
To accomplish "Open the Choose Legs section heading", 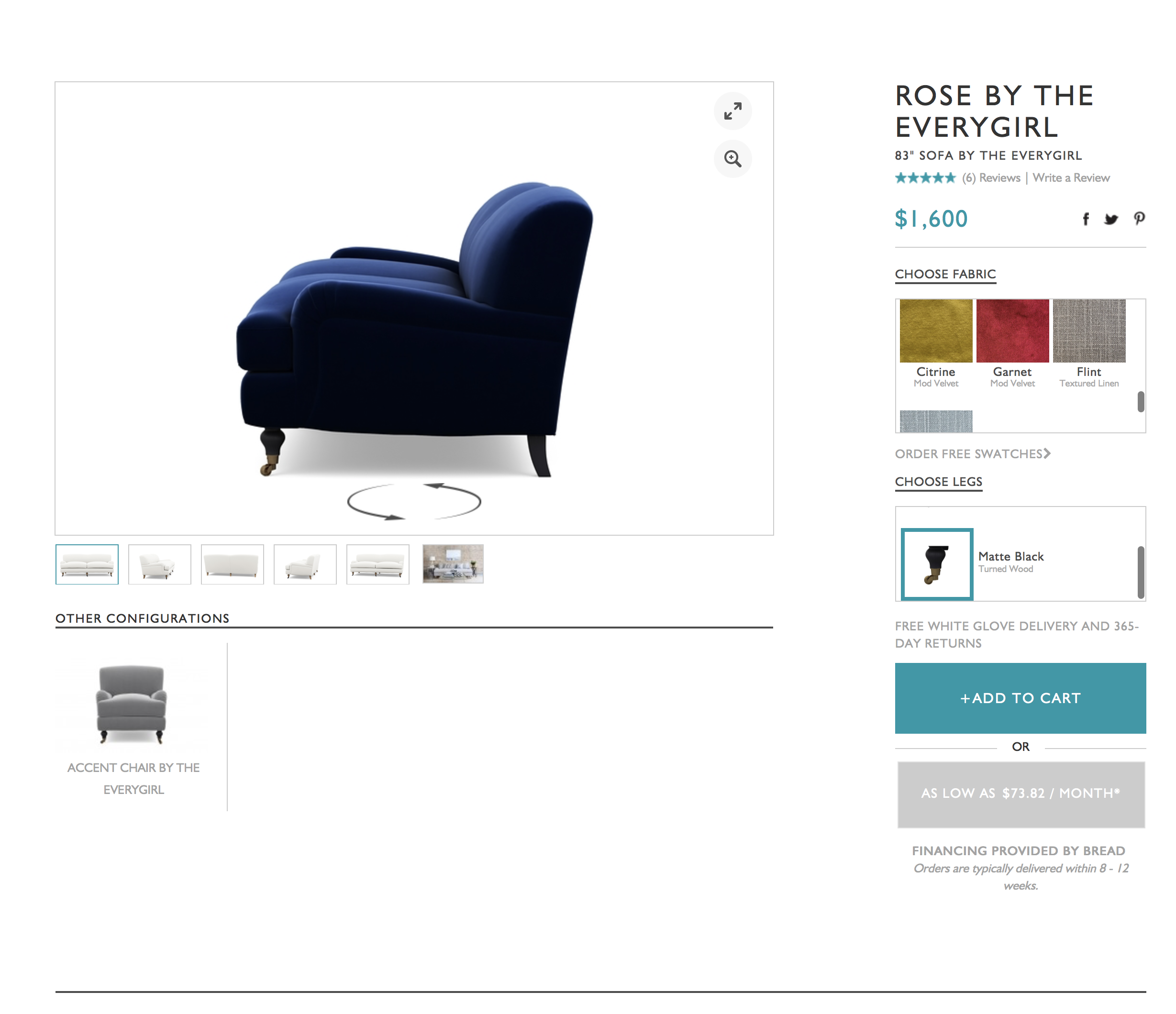I will pyautogui.click(x=939, y=482).
